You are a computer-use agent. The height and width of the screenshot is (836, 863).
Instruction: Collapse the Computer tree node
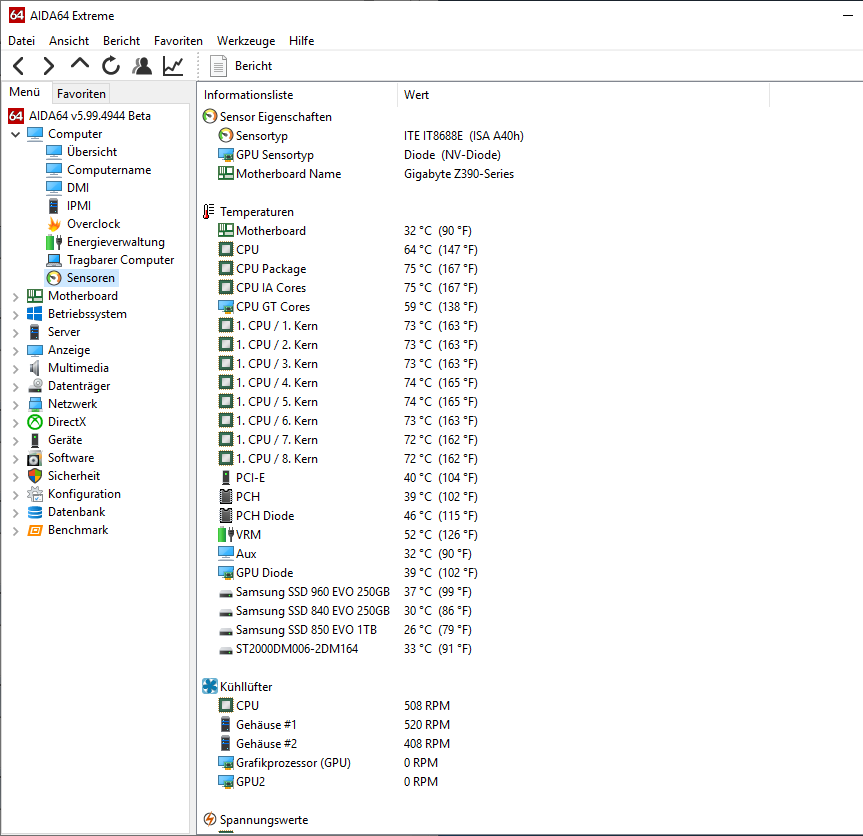[x=15, y=134]
